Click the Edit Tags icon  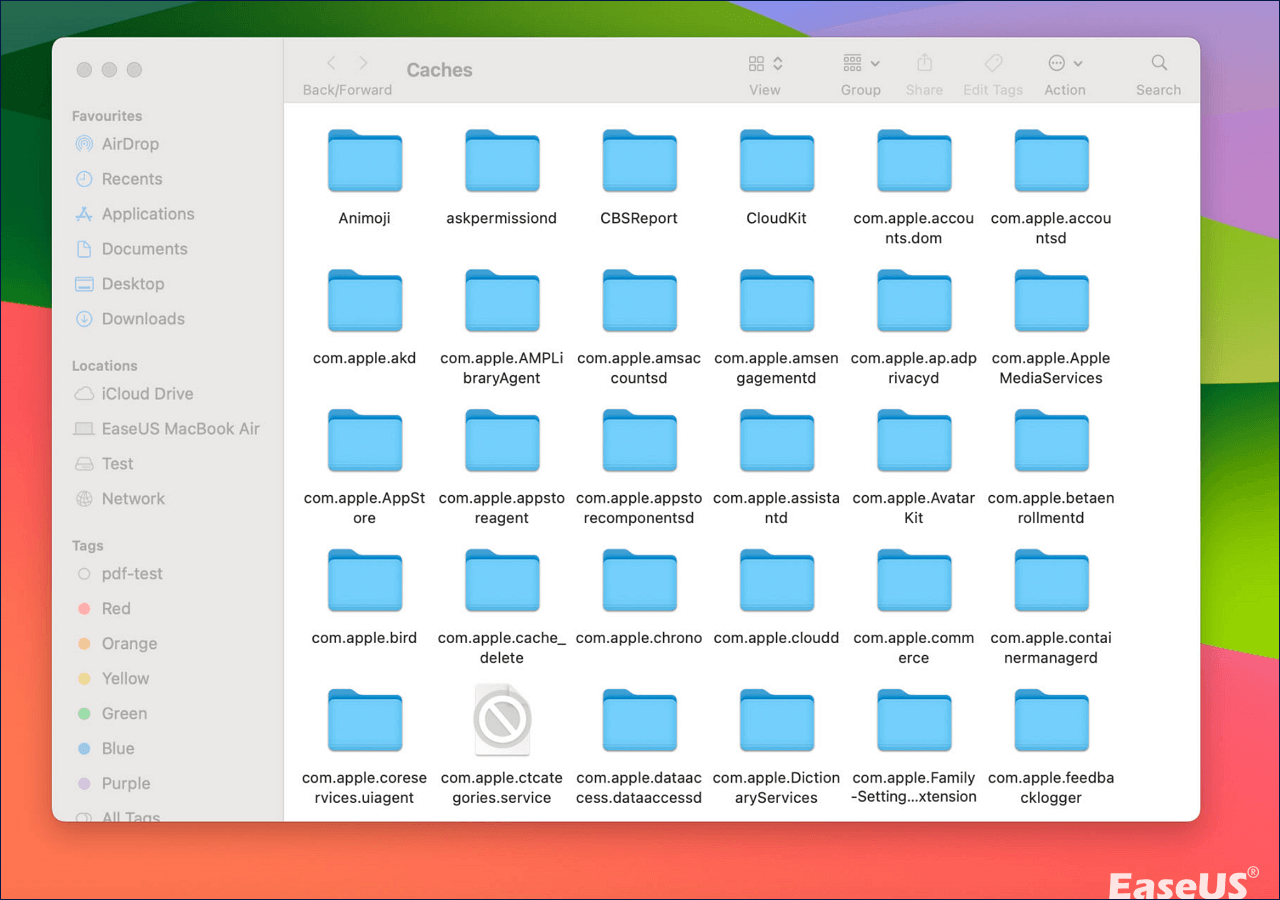[x=993, y=64]
